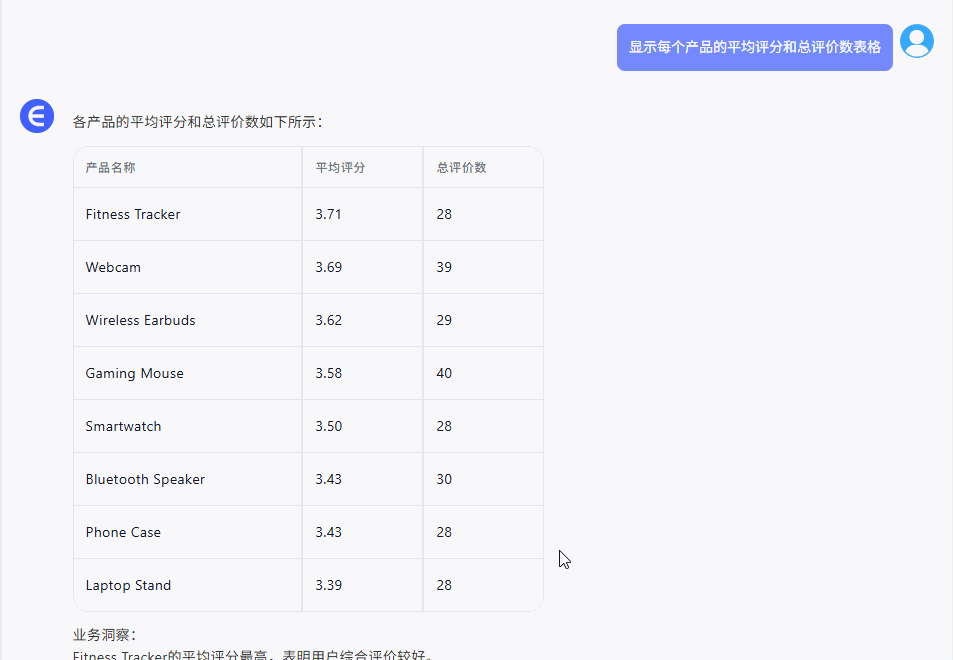Image resolution: width=953 pixels, height=660 pixels.
Task: Click the 业务洞察 heading below the table
Action: [x=105, y=635]
